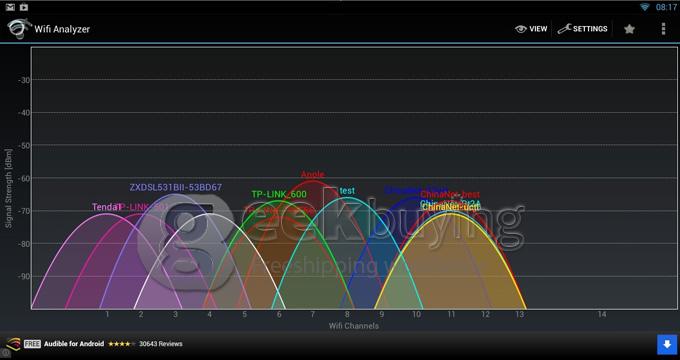Open SETTINGS with the wrench icon
680x360 pixels.
click(x=582, y=29)
